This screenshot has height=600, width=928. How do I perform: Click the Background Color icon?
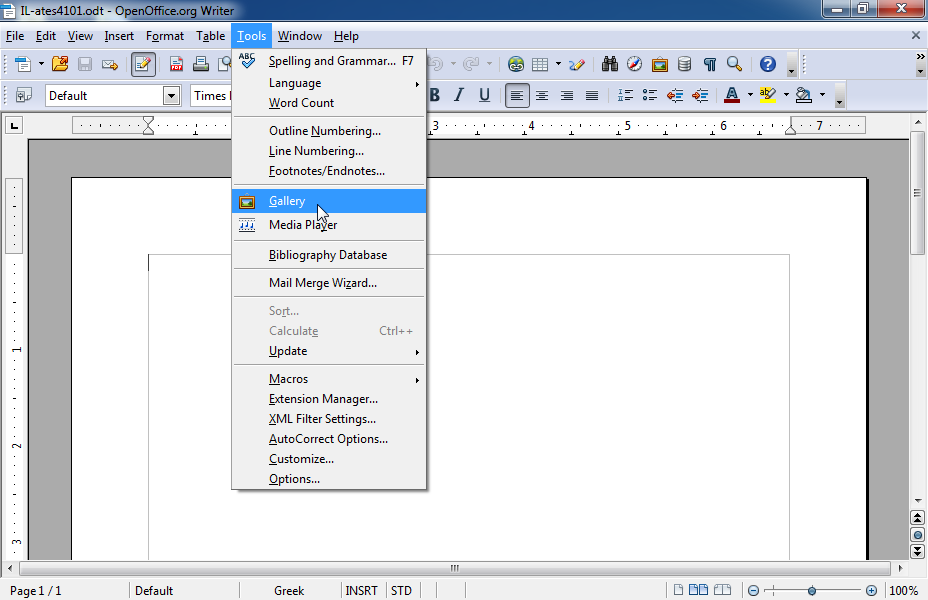(804, 95)
